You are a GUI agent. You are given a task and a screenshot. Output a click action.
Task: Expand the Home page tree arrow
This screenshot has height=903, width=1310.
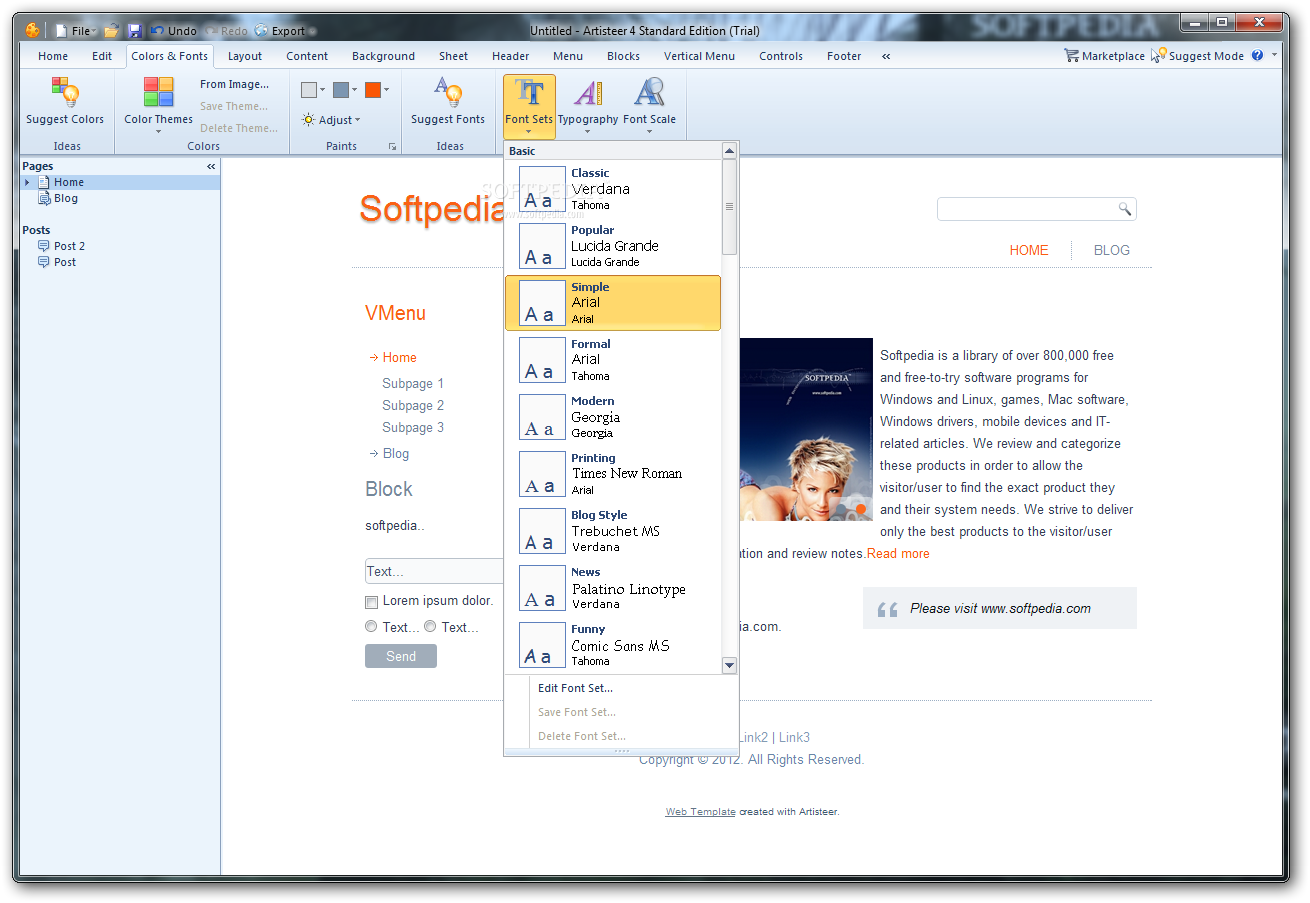tap(27, 182)
